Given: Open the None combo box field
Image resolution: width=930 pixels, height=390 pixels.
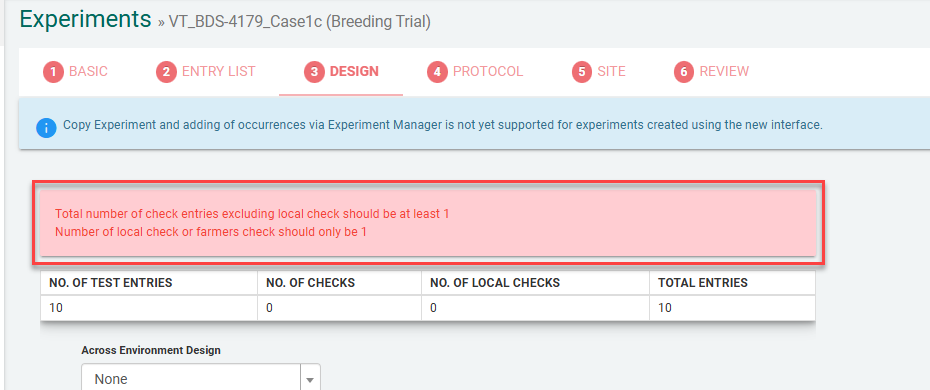Looking at the screenshot, I should click(x=200, y=378).
